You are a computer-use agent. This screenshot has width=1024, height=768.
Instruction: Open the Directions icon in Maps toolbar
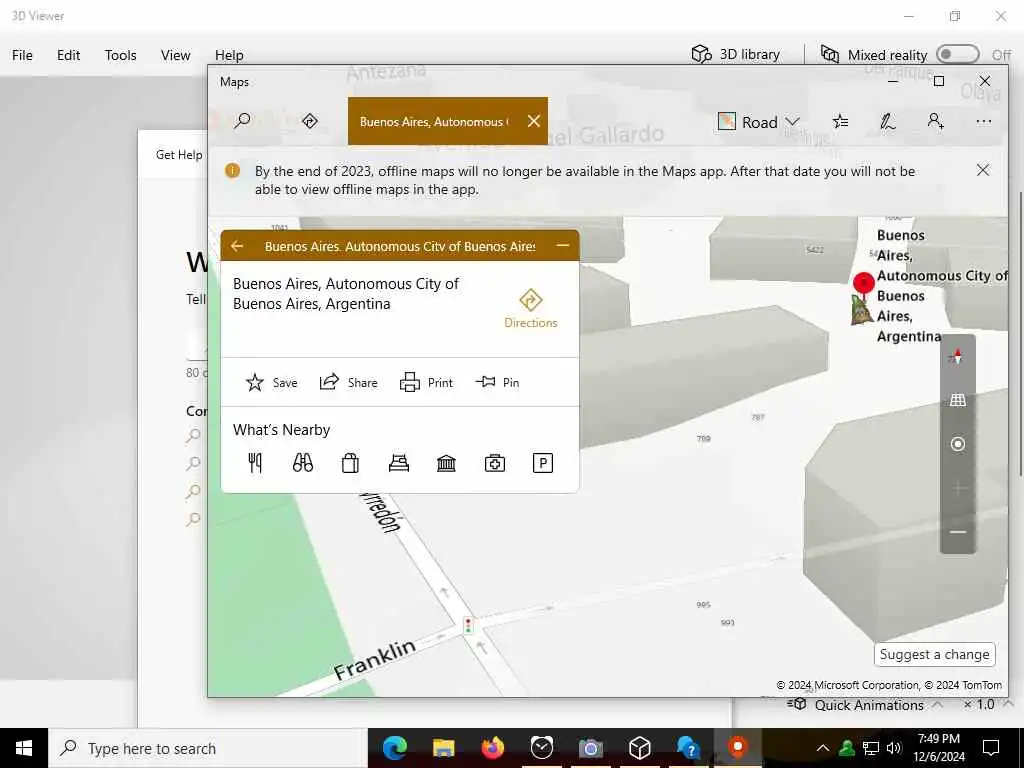coord(310,121)
